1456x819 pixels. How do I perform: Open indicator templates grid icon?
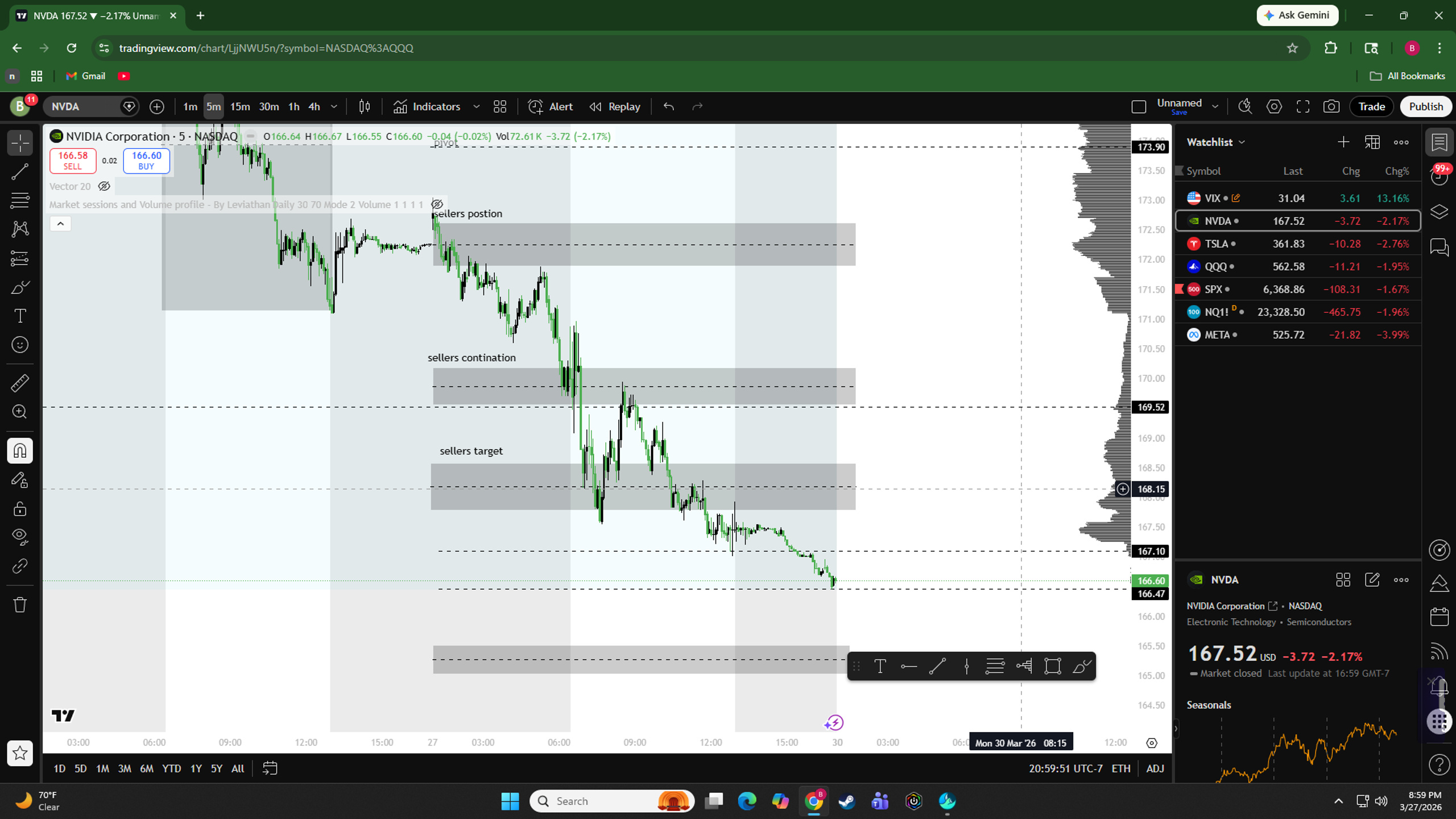500,106
